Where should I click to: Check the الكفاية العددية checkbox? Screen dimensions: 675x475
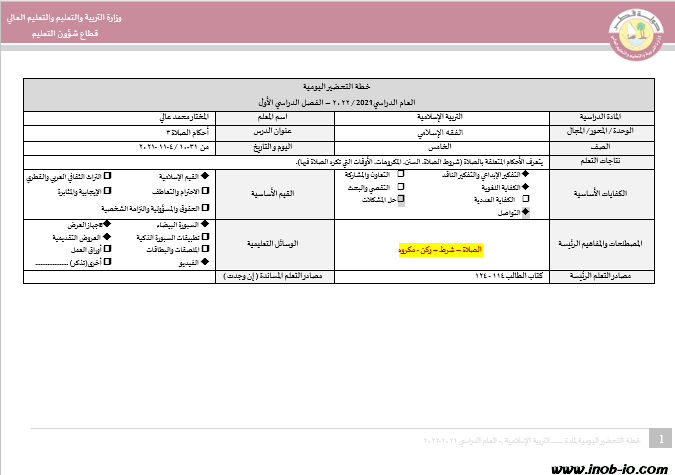[x=526, y=200]
